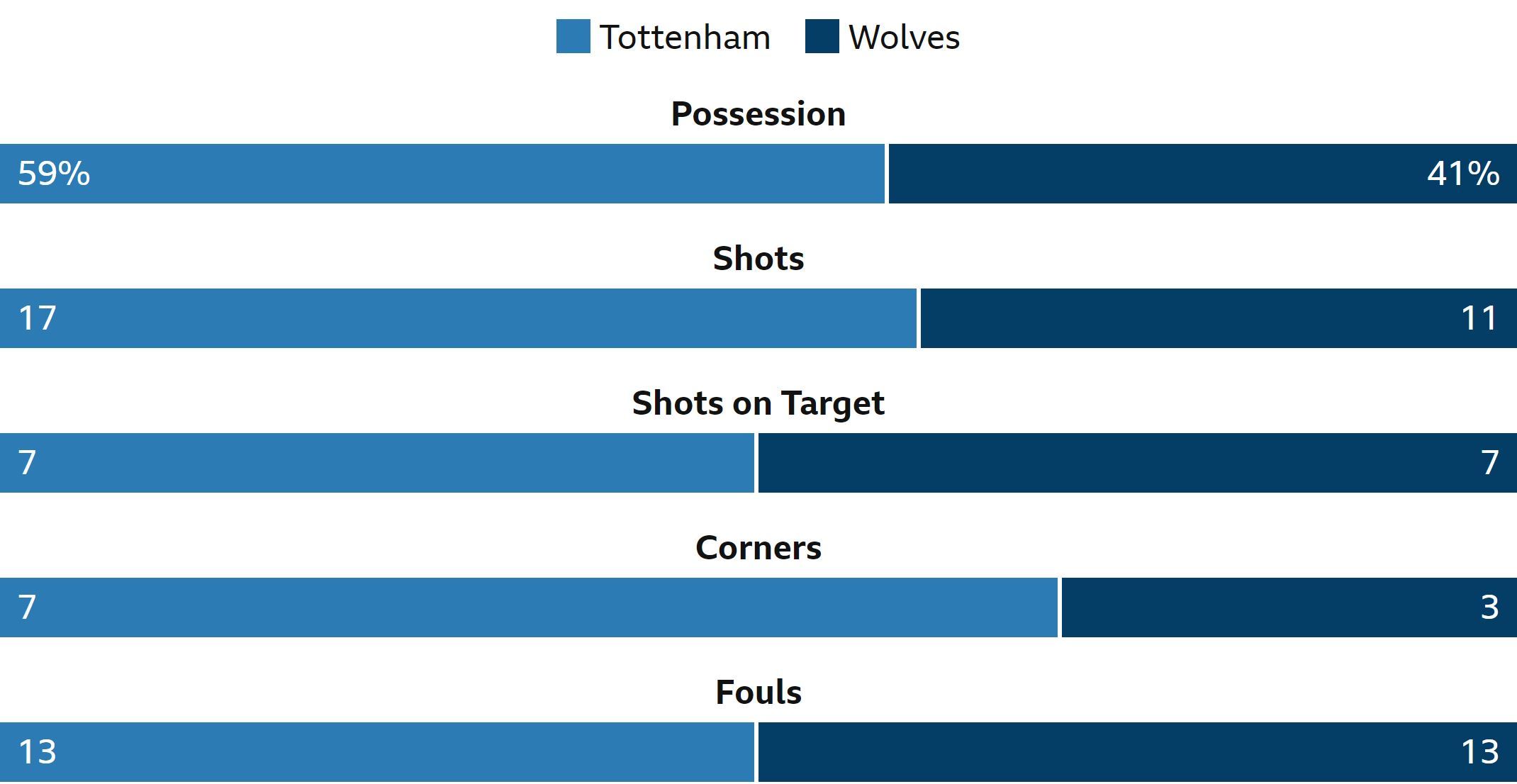
Task: Select Wolves' 3 corners bar
Action: click(x=1289, y=607)
